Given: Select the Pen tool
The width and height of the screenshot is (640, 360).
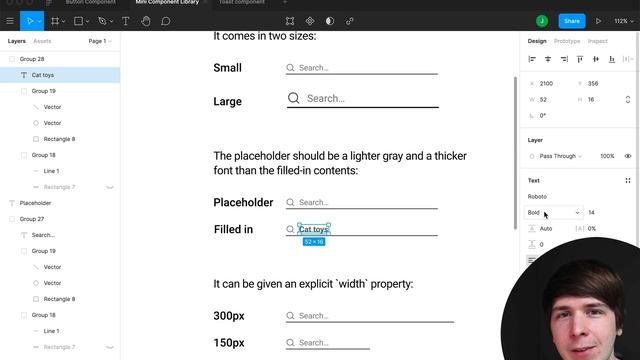Looking at the screenshot, I should point(102,21).
